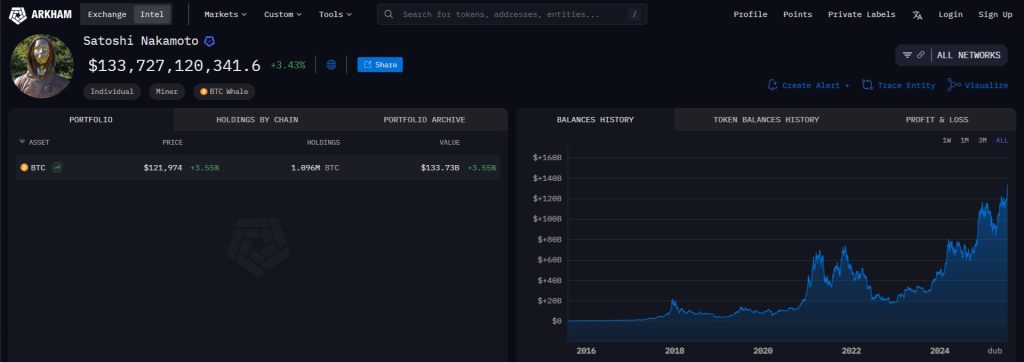Open the Tools dropdown menu

click(335, 14)
